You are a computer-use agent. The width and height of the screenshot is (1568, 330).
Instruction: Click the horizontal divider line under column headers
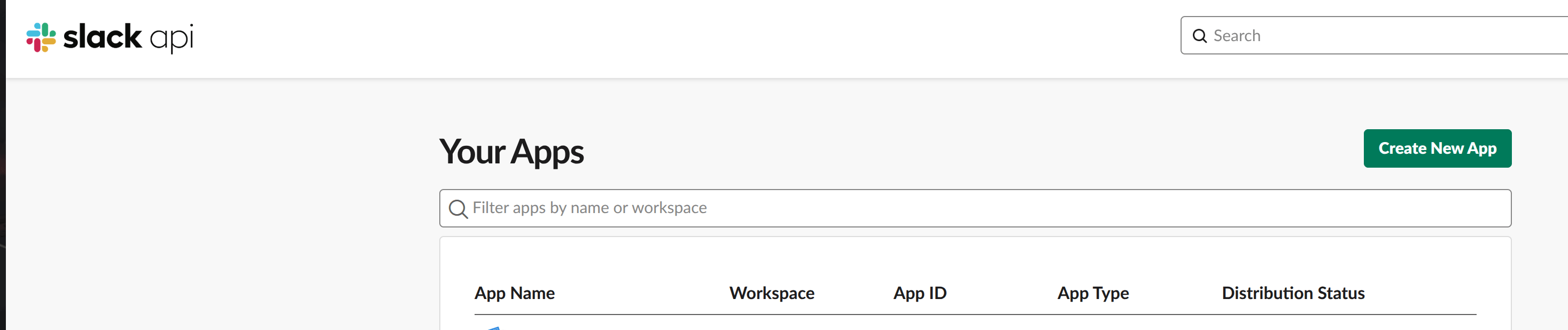[x=974, y=314]
